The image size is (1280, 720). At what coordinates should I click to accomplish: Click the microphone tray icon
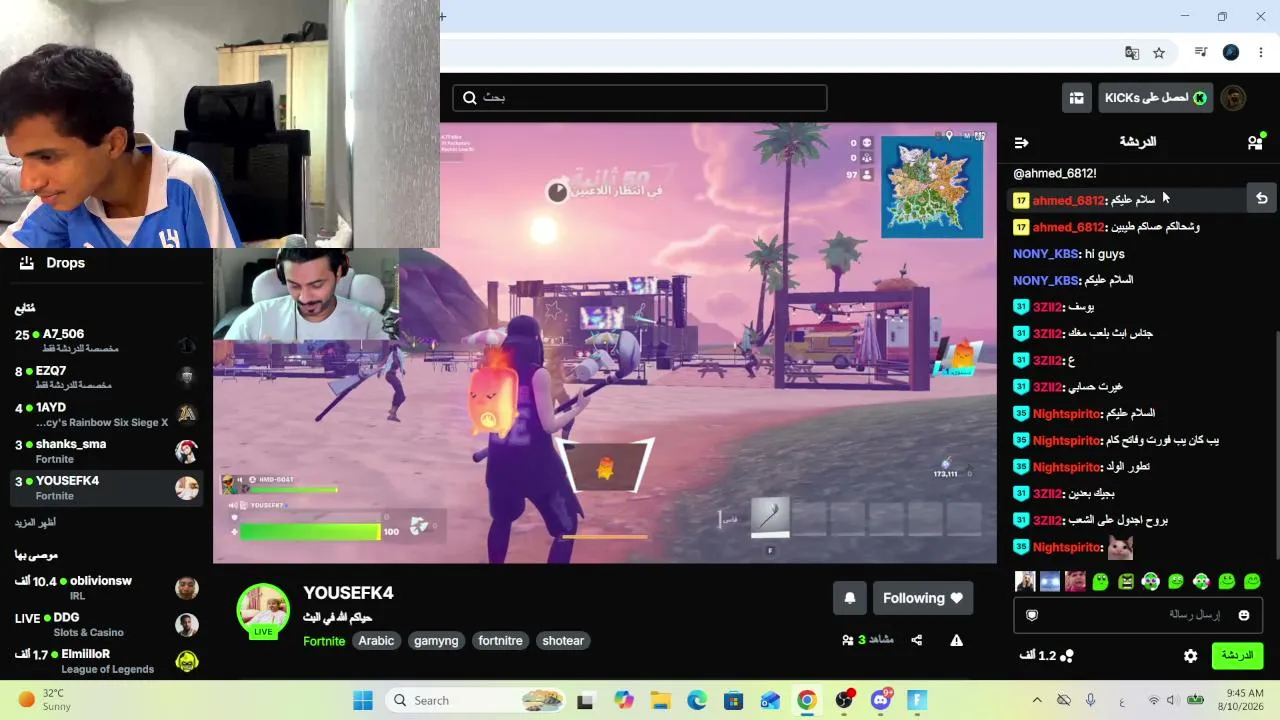pos(1091,700)
